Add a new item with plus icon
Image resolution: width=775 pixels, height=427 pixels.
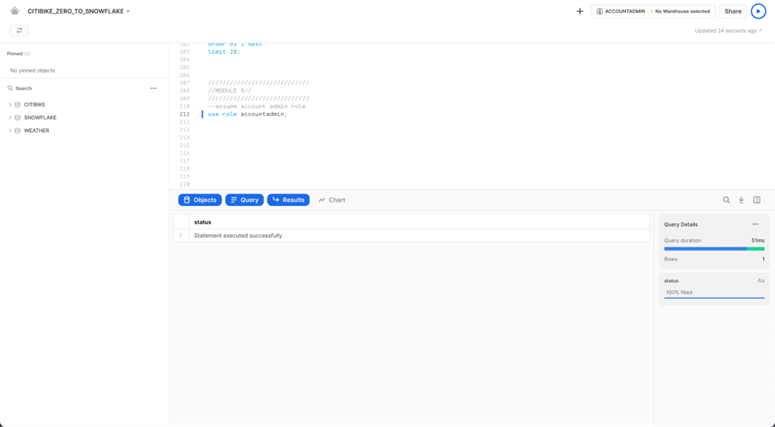(580, 11)
